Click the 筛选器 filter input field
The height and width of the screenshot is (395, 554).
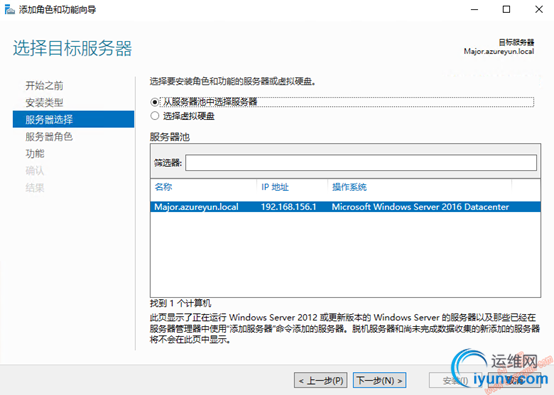[361, 163]
